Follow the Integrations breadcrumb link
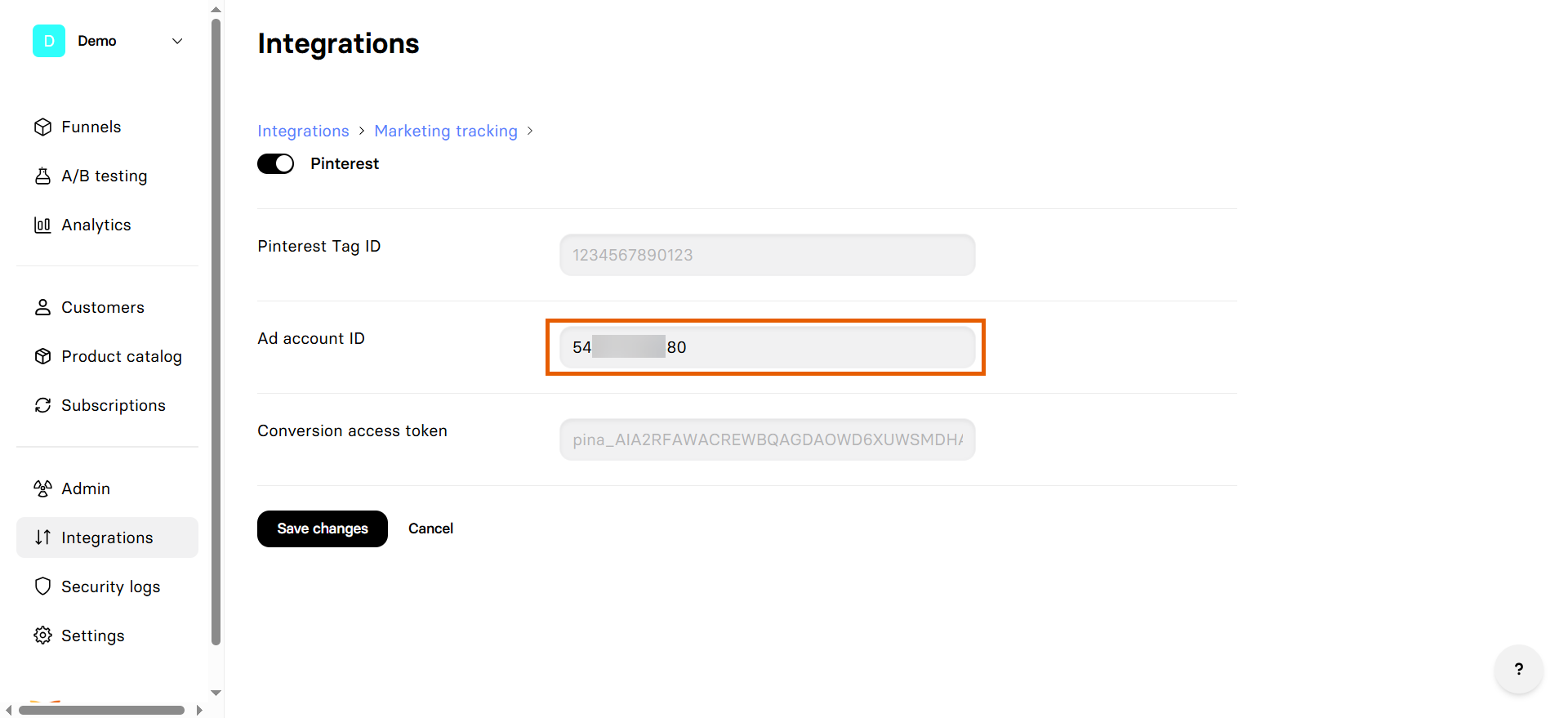1568x718 pixels. click(303, 131)
